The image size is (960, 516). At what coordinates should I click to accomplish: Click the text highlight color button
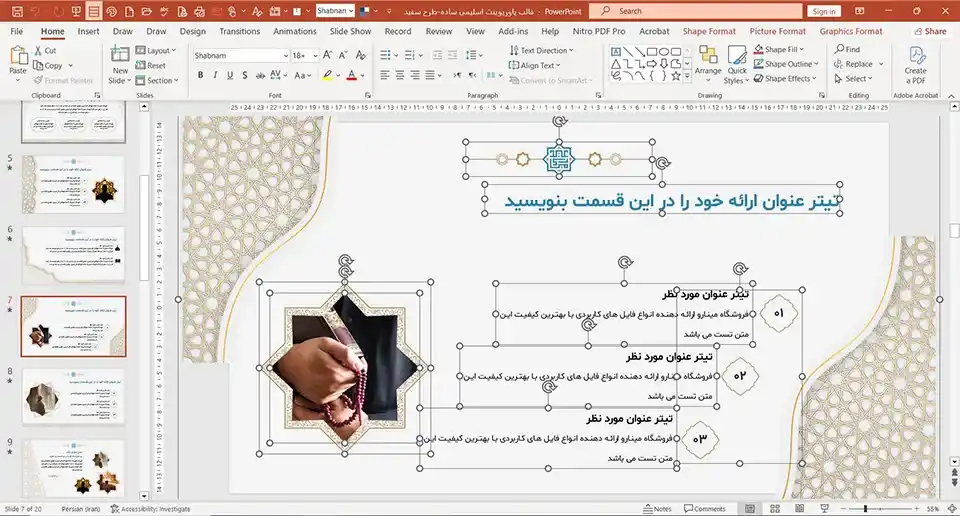(328, 75)
